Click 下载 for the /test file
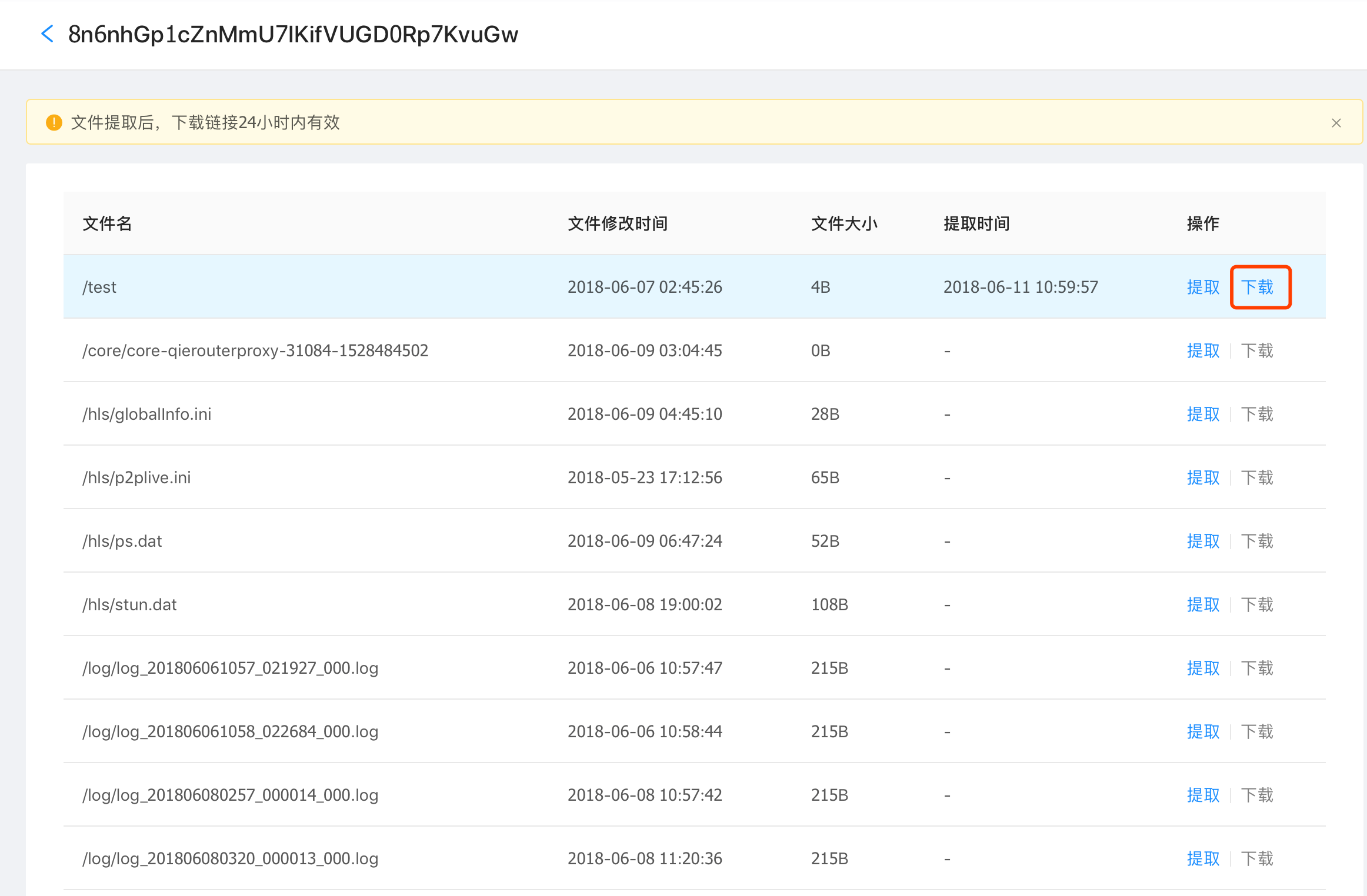Screen dimensions: 1367x896 click(1257, 287)
